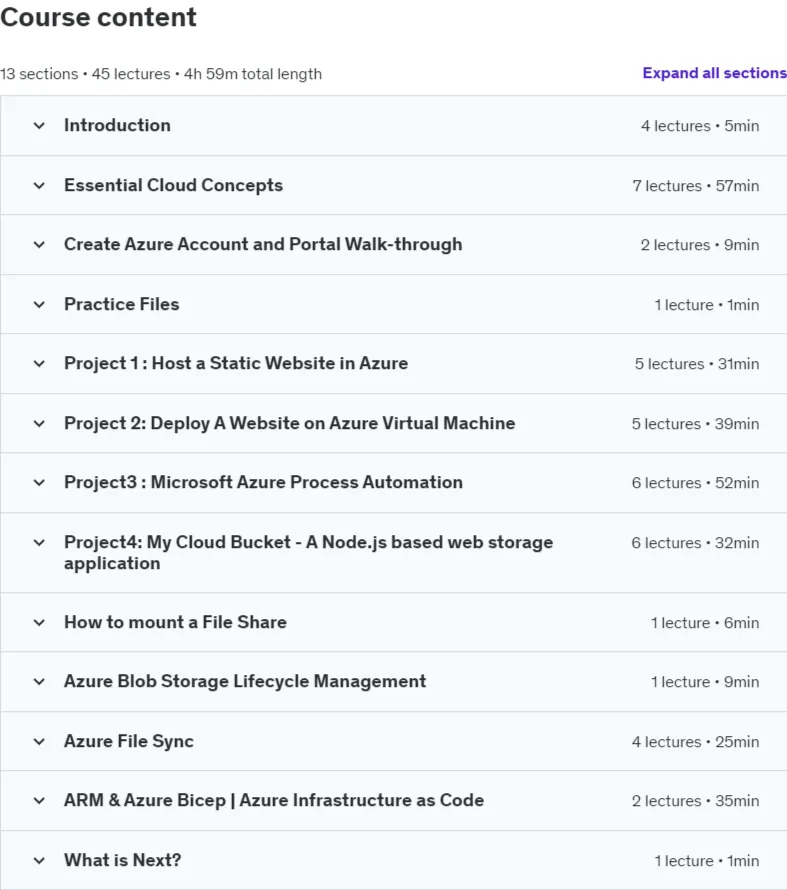The width and height of the screenshot is (787, 890).
Task: Expand Azure Blob Storage Lifecycle chevron
Action: [x=39, y=682]
